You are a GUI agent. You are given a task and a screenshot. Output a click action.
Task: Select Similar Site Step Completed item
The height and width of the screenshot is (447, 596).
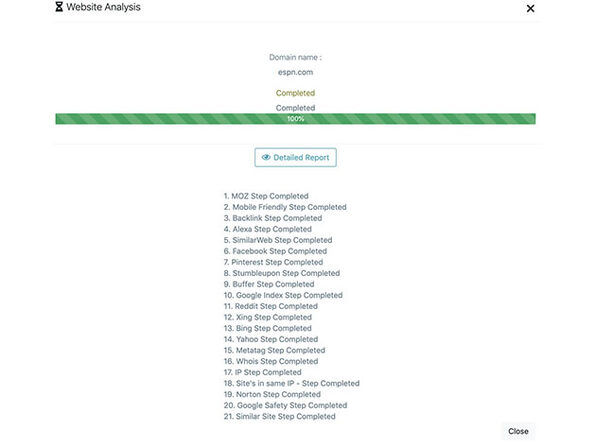coord(279,417)
